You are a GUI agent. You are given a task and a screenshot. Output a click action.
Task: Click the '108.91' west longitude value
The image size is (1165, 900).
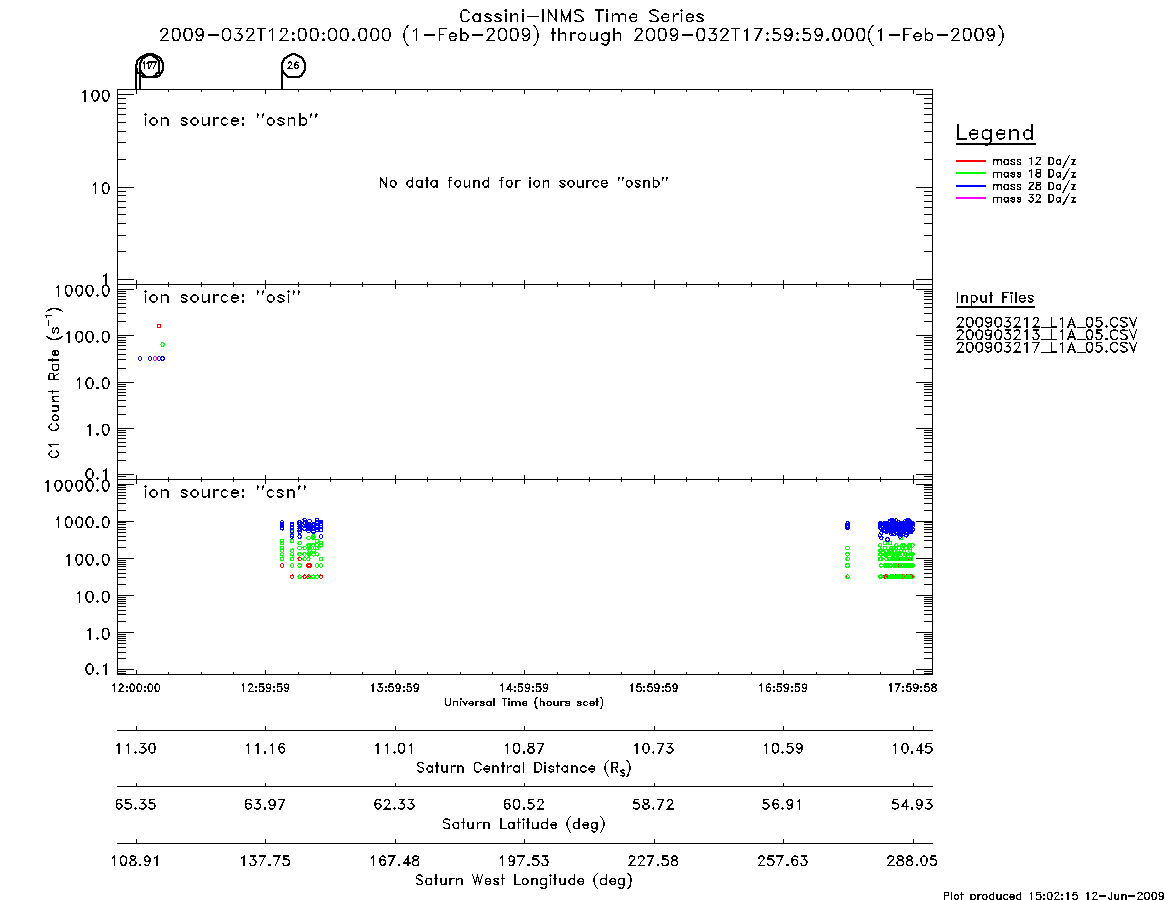pyautogui.click(x=136, y=861)
